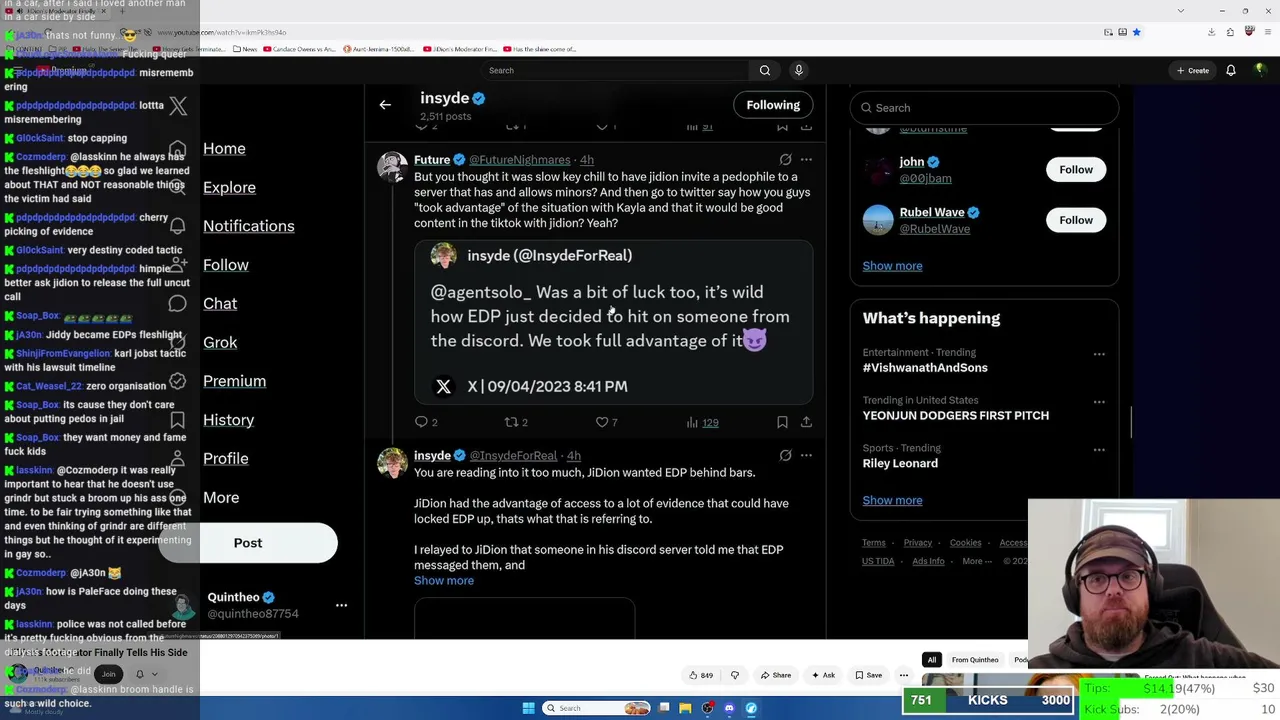Open the Privacy footer link
The image size is (1280, 720).
917,543
